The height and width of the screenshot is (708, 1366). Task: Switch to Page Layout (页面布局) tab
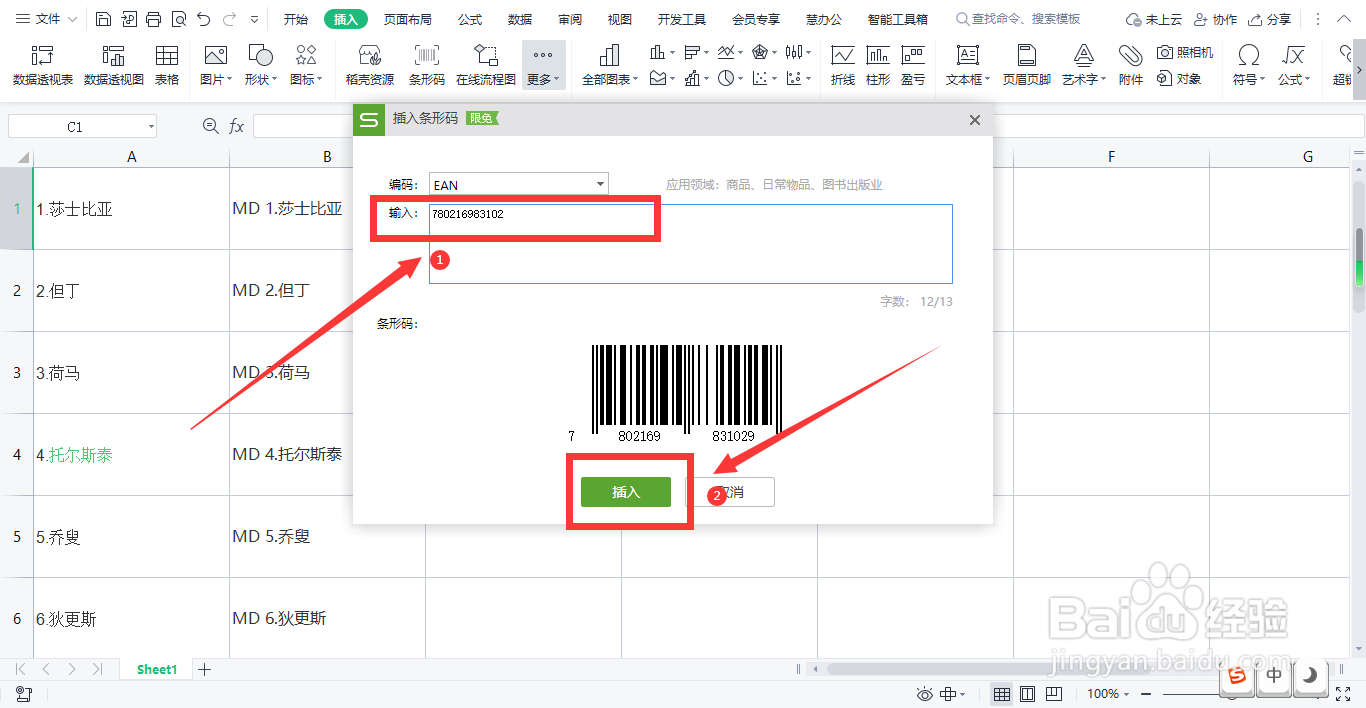click(408, 19)
